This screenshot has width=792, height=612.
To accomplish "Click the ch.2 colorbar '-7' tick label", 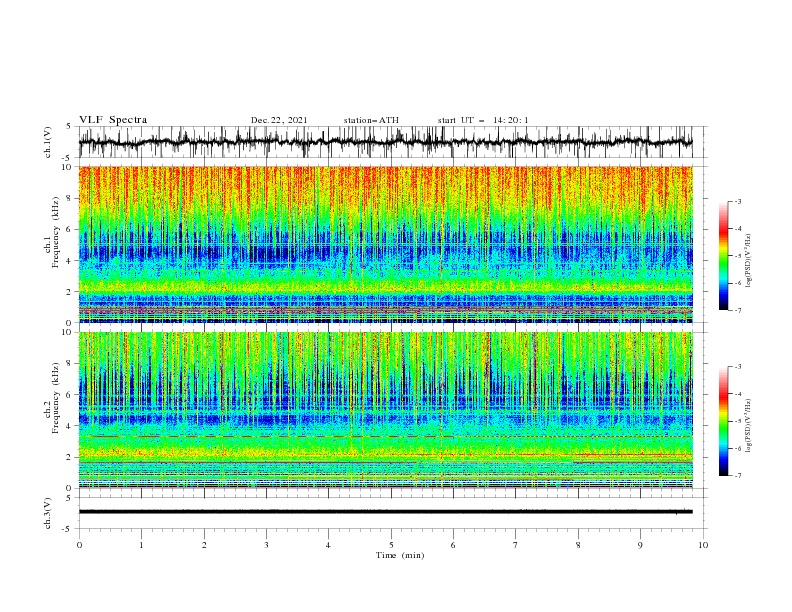I will [x=738, y=476].
